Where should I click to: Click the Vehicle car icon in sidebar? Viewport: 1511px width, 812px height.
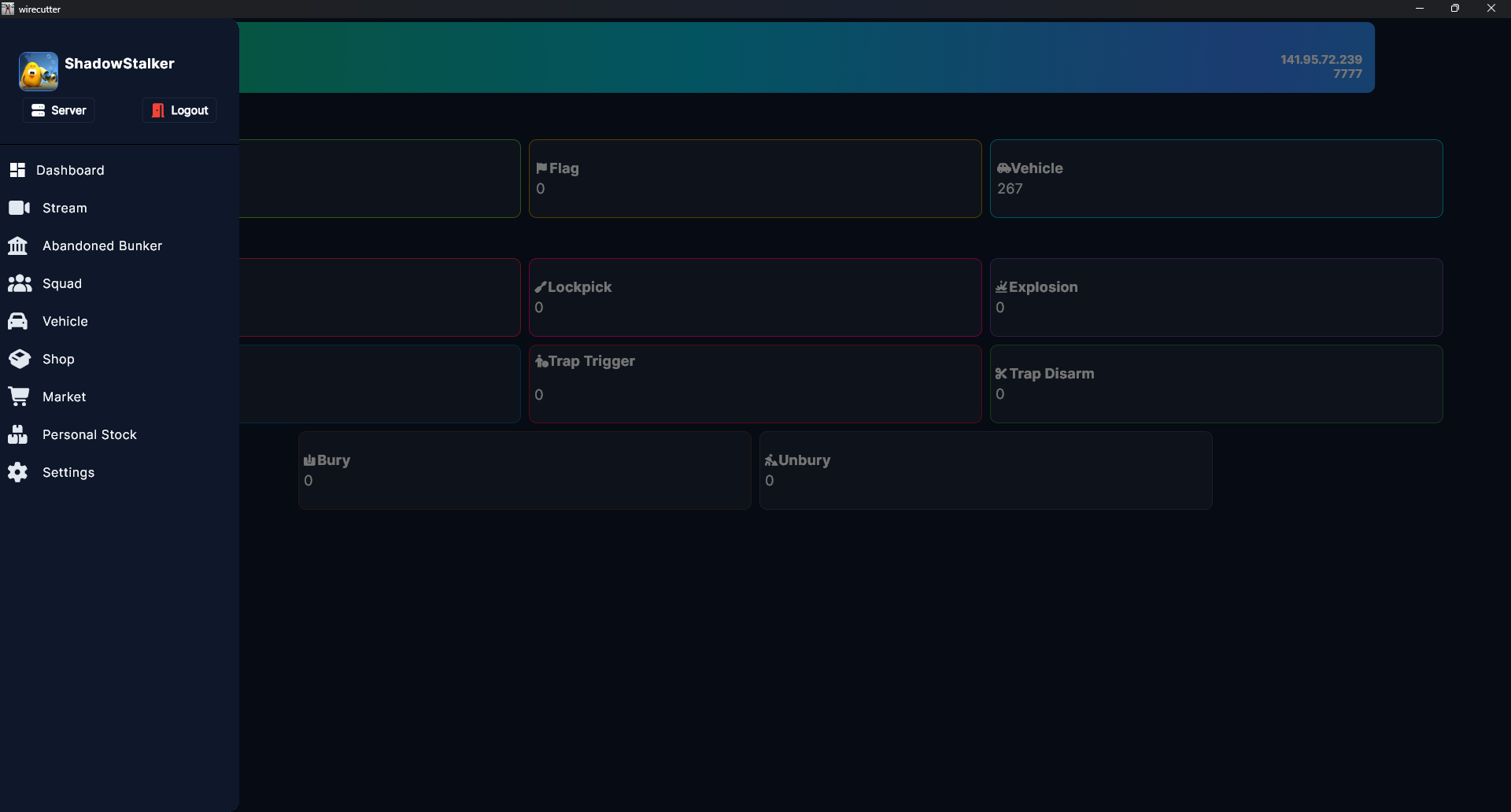pos(17,321)
